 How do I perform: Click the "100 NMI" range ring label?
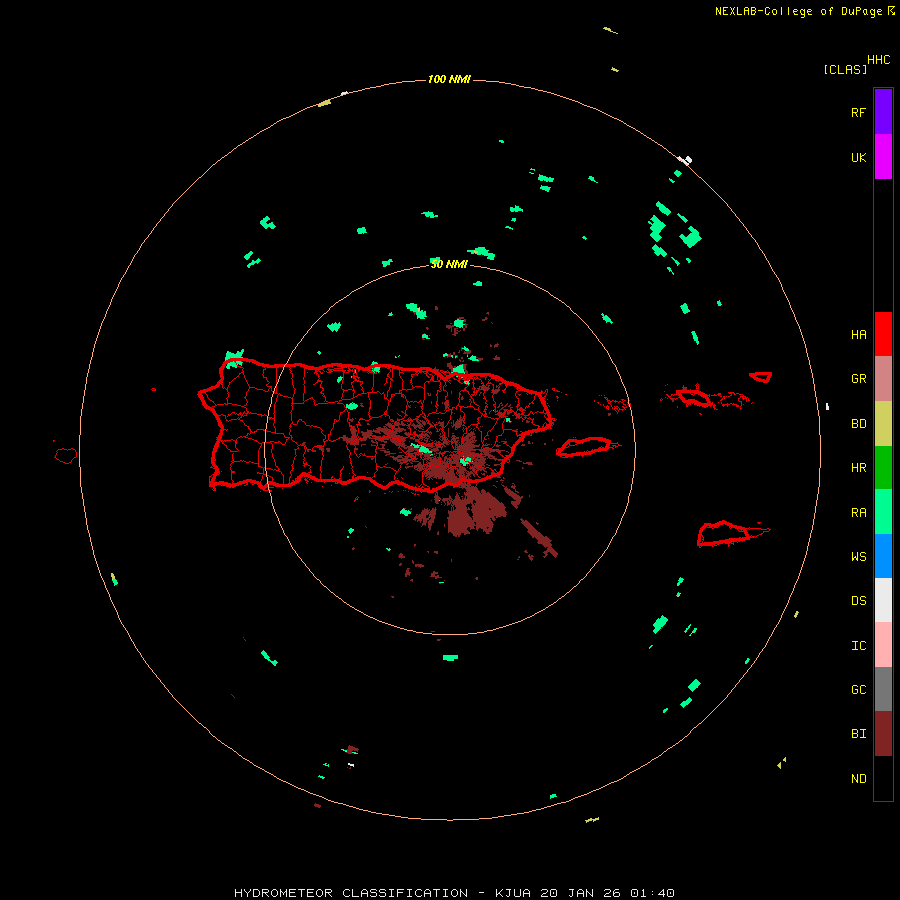pos(449,79)
